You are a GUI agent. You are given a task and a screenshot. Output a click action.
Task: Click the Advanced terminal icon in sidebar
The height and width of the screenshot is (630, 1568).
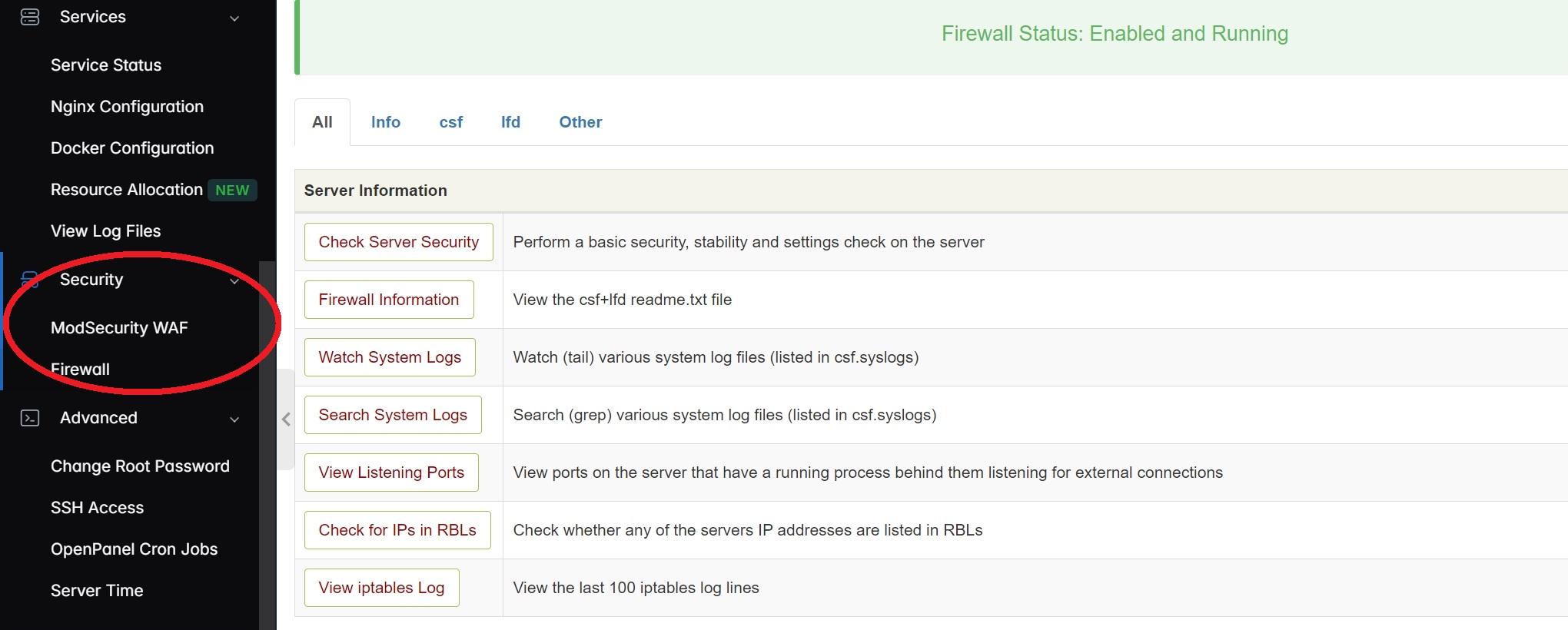(30, 418)
